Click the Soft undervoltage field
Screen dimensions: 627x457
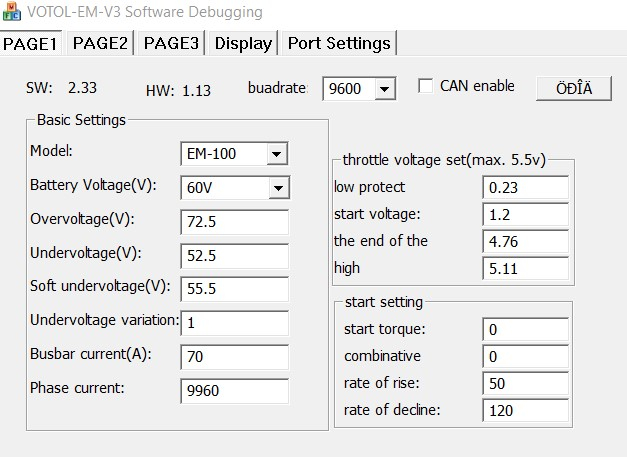tap(234, 290)
